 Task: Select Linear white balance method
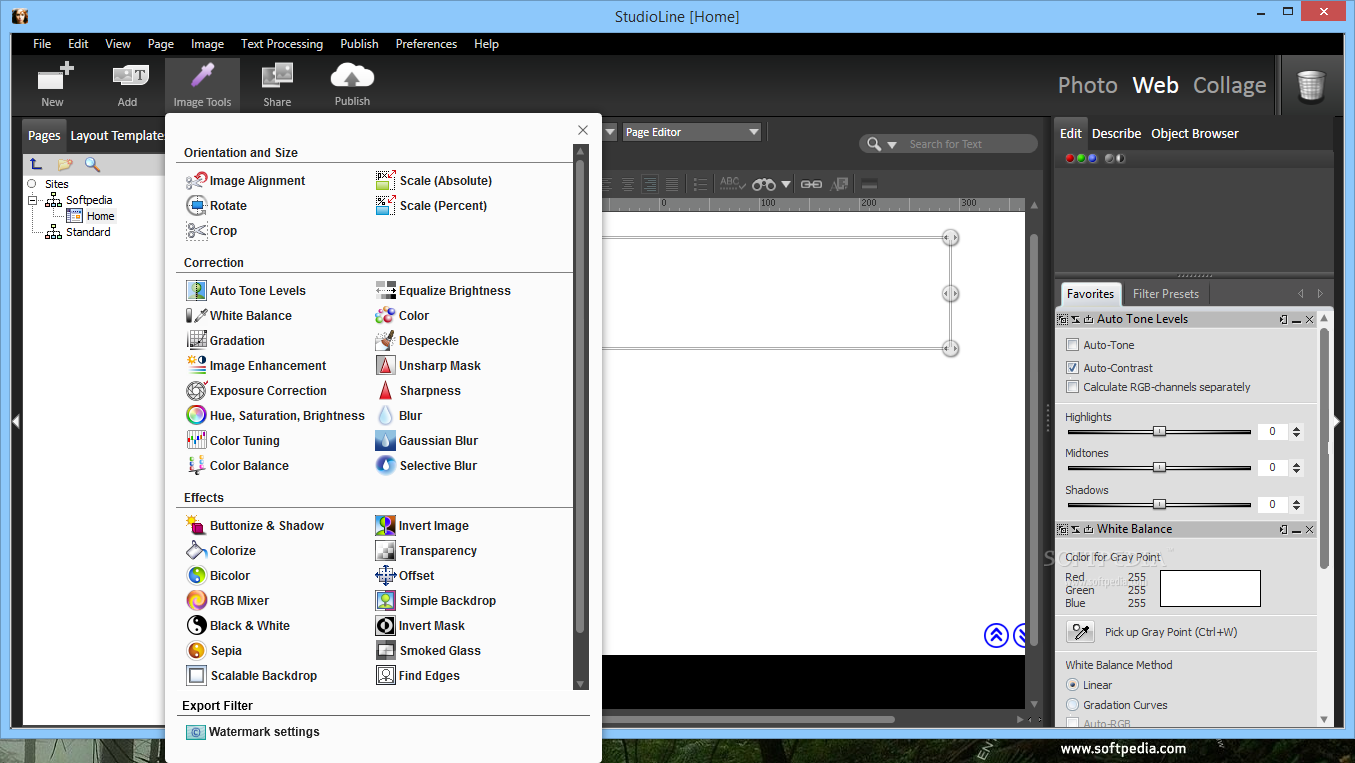point(1072,685)
